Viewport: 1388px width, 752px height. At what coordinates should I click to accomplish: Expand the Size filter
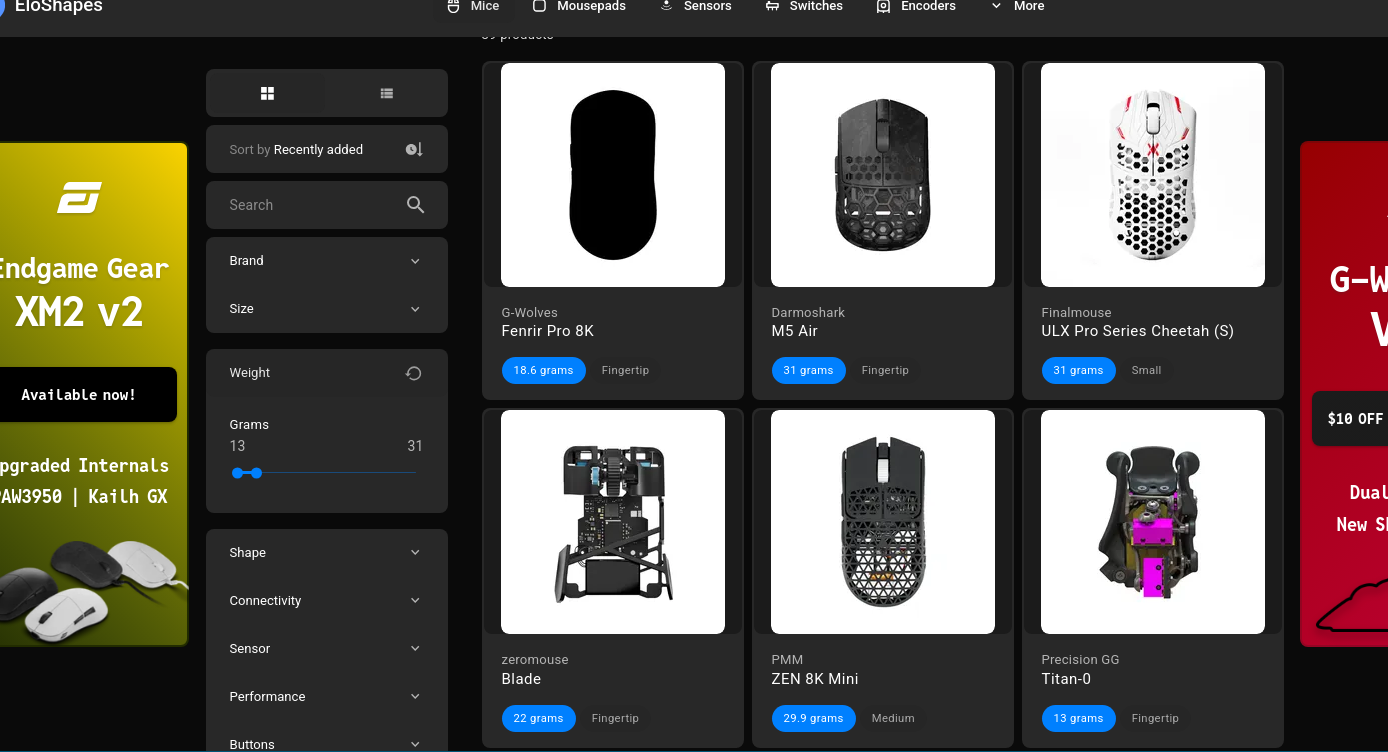point(326,309)
